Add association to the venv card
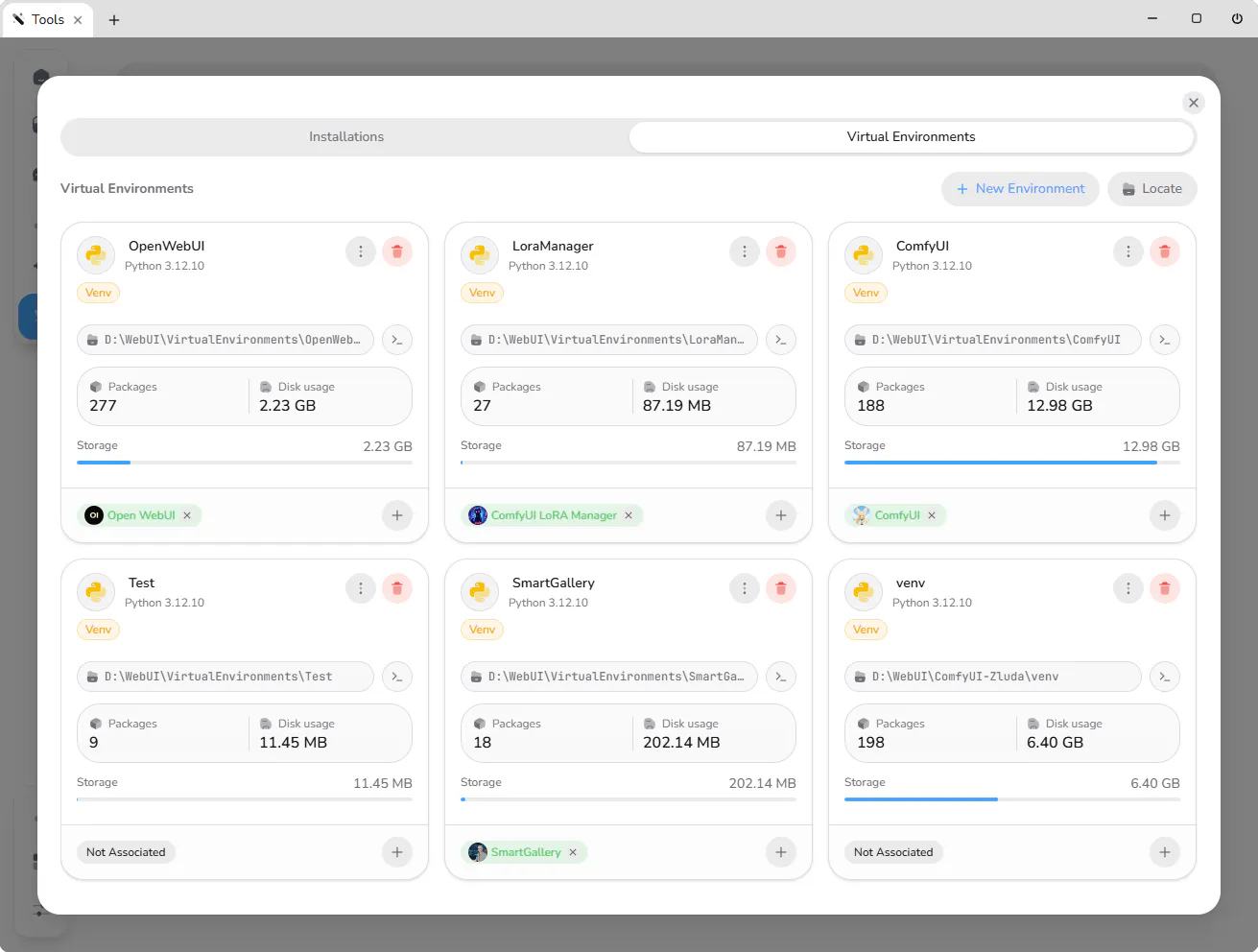The image size is (1258, 952). pos(1165,852)
